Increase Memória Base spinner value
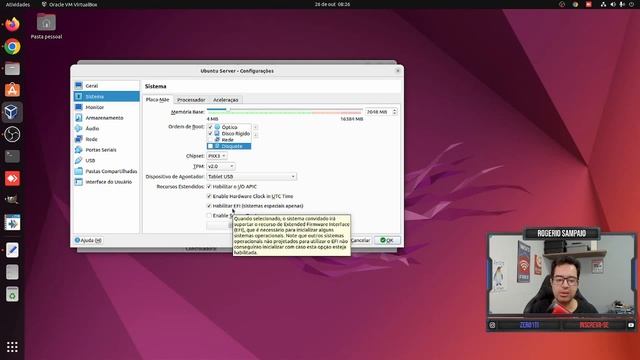Viewport: 640px width, 360px height. click(x=394, y=110)
